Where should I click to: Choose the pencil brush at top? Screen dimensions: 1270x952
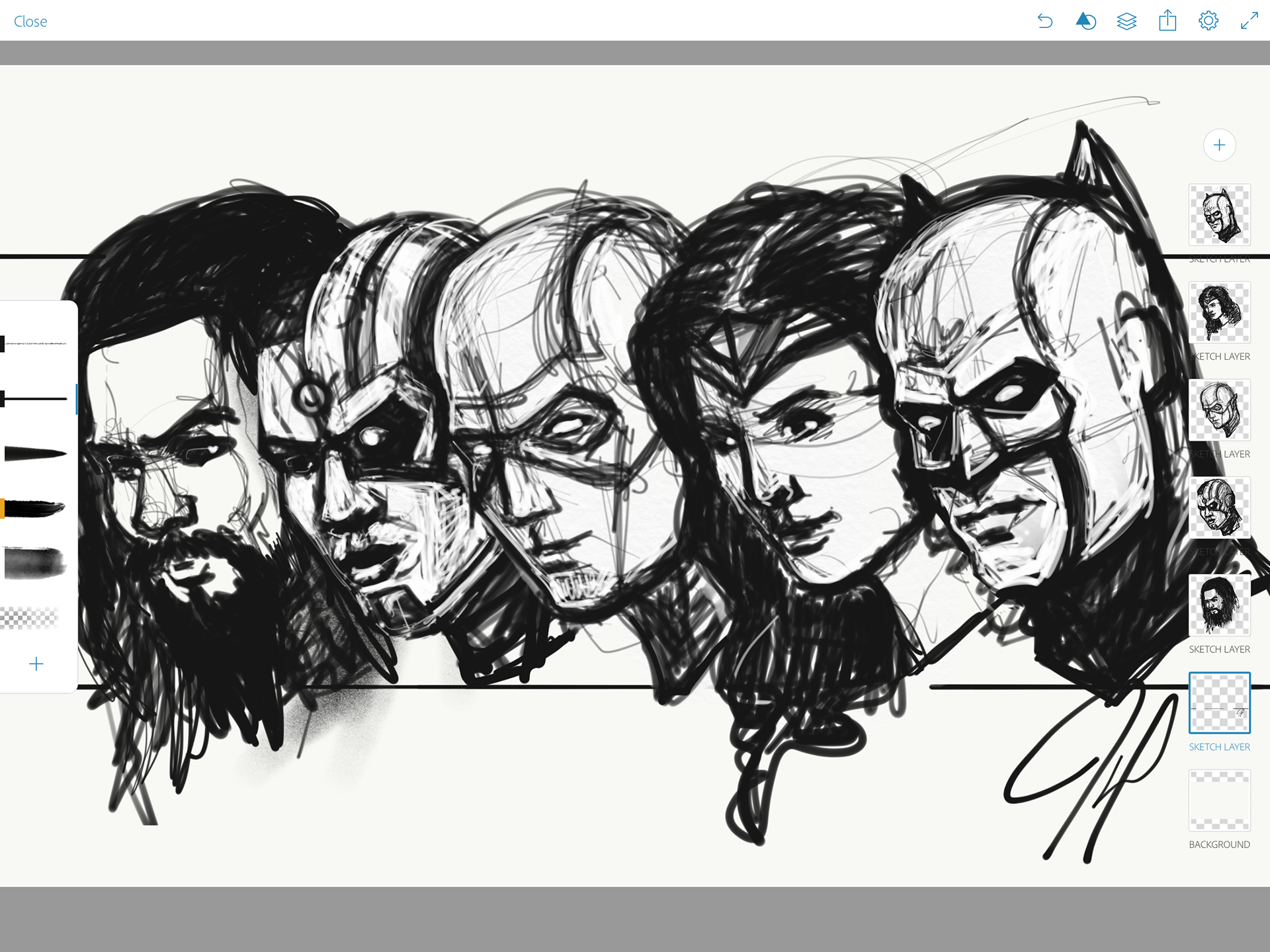point(34,344)
